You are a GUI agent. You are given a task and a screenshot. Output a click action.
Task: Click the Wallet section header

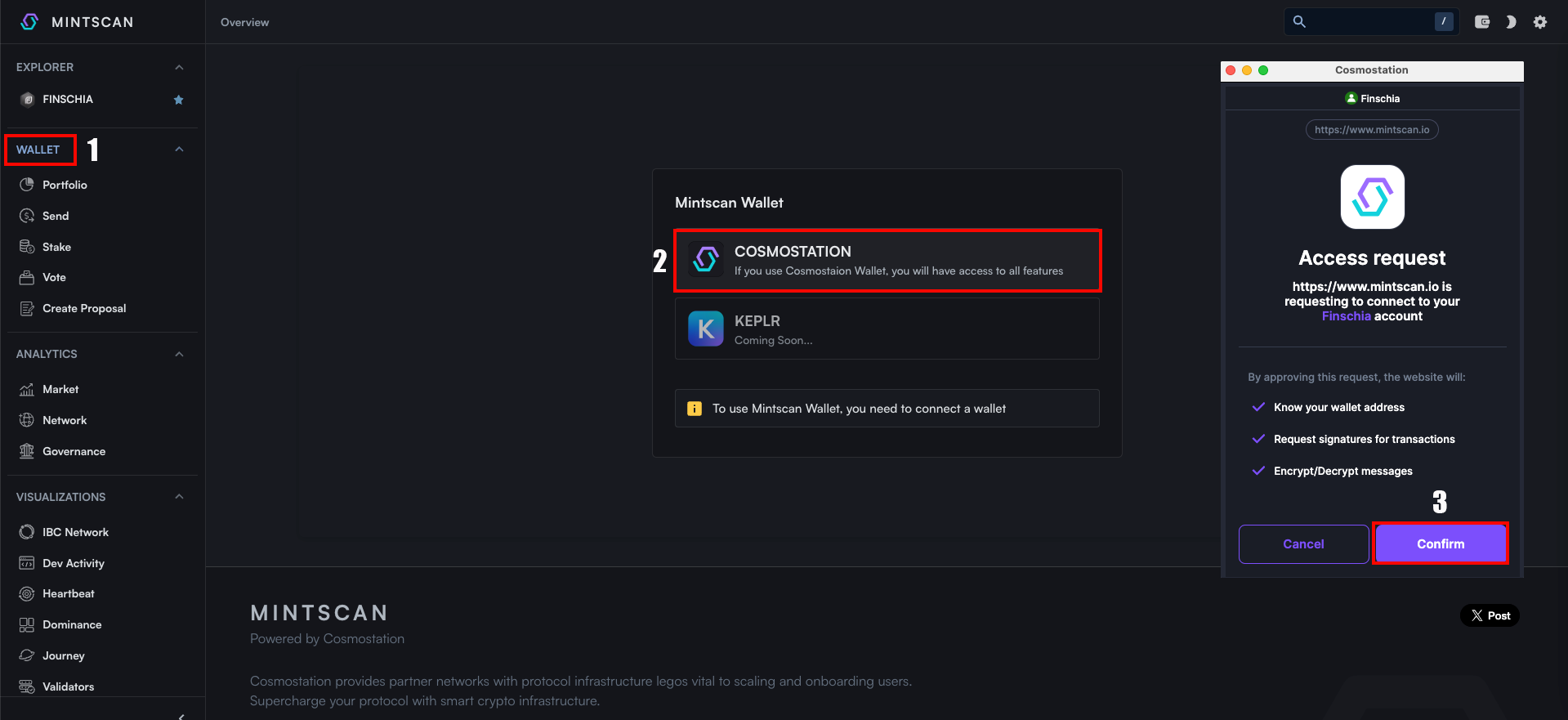(x=38, y=150)
